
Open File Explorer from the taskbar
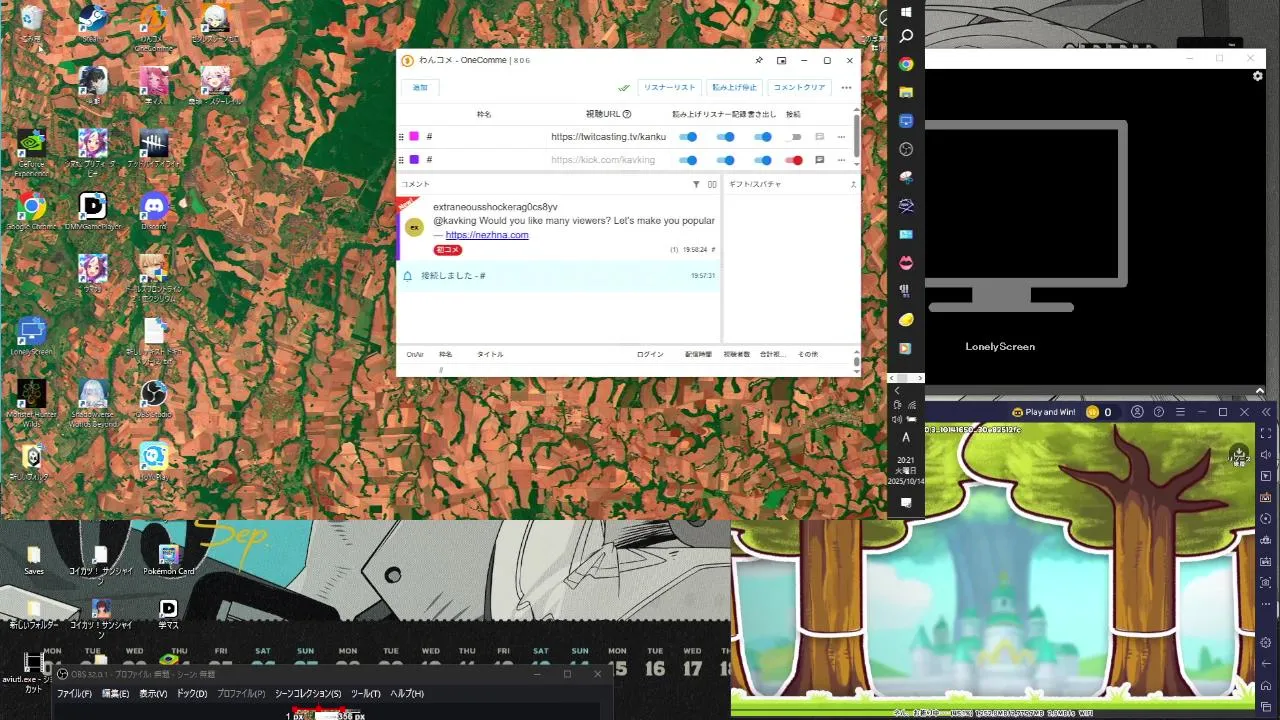906,92
